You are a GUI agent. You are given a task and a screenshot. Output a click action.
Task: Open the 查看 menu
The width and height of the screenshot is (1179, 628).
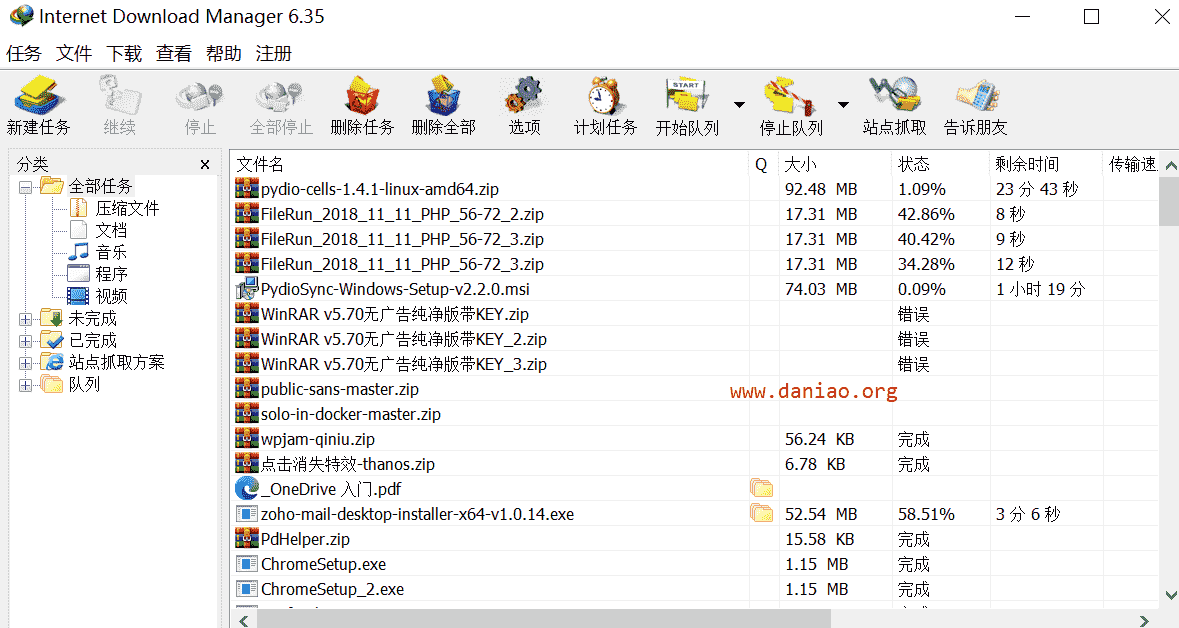pos(174,53)
